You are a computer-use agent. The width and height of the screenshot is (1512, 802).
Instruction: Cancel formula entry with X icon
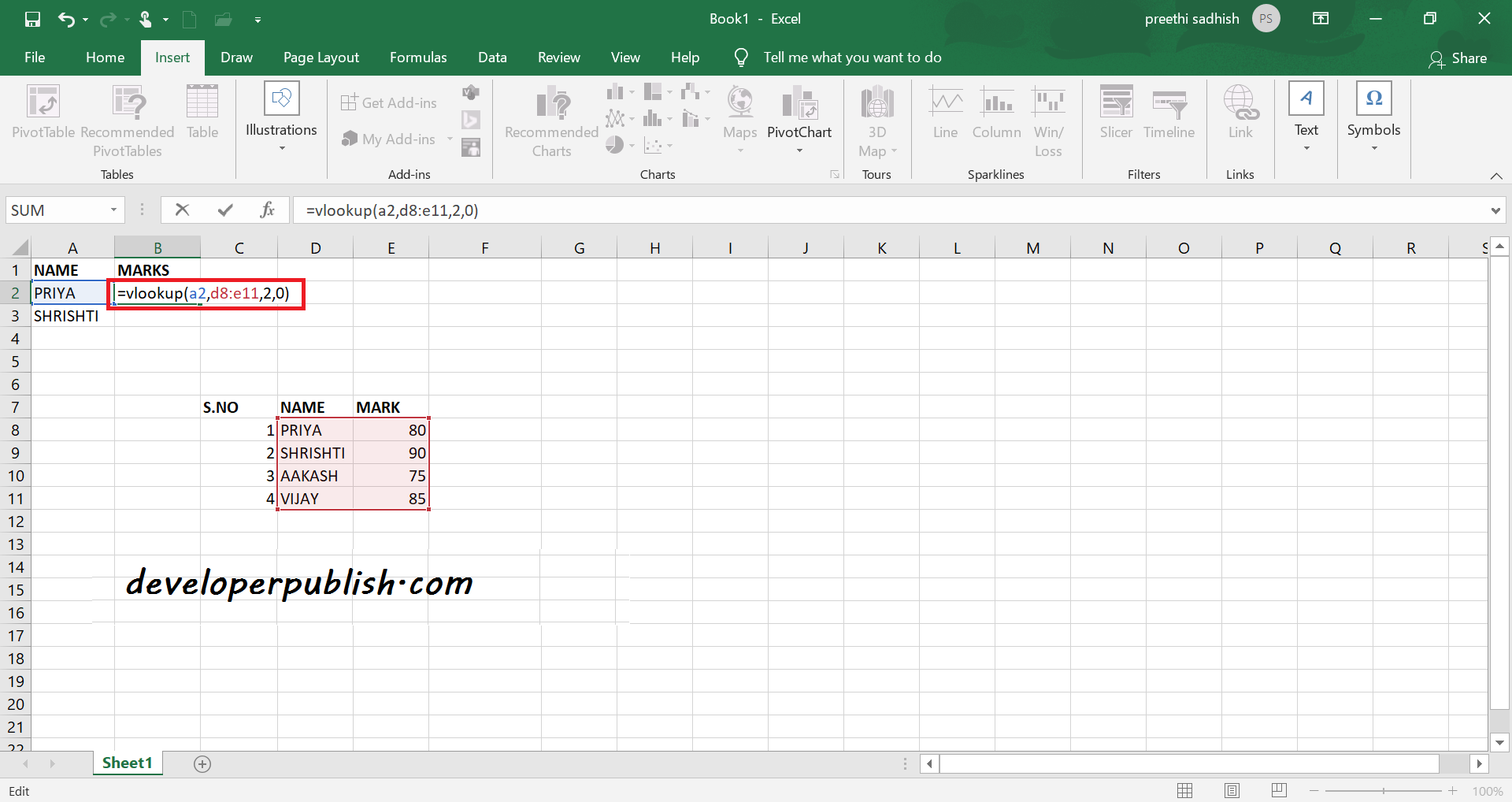click(182, 210)
